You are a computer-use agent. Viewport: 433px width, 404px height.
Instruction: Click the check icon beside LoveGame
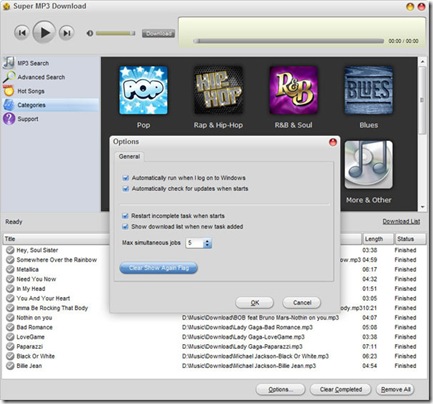click(x=10, y=337)
